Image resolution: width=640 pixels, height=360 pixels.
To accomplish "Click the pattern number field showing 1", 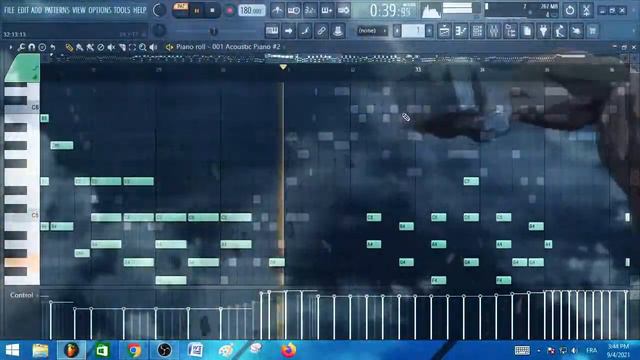I will (413, 31).
